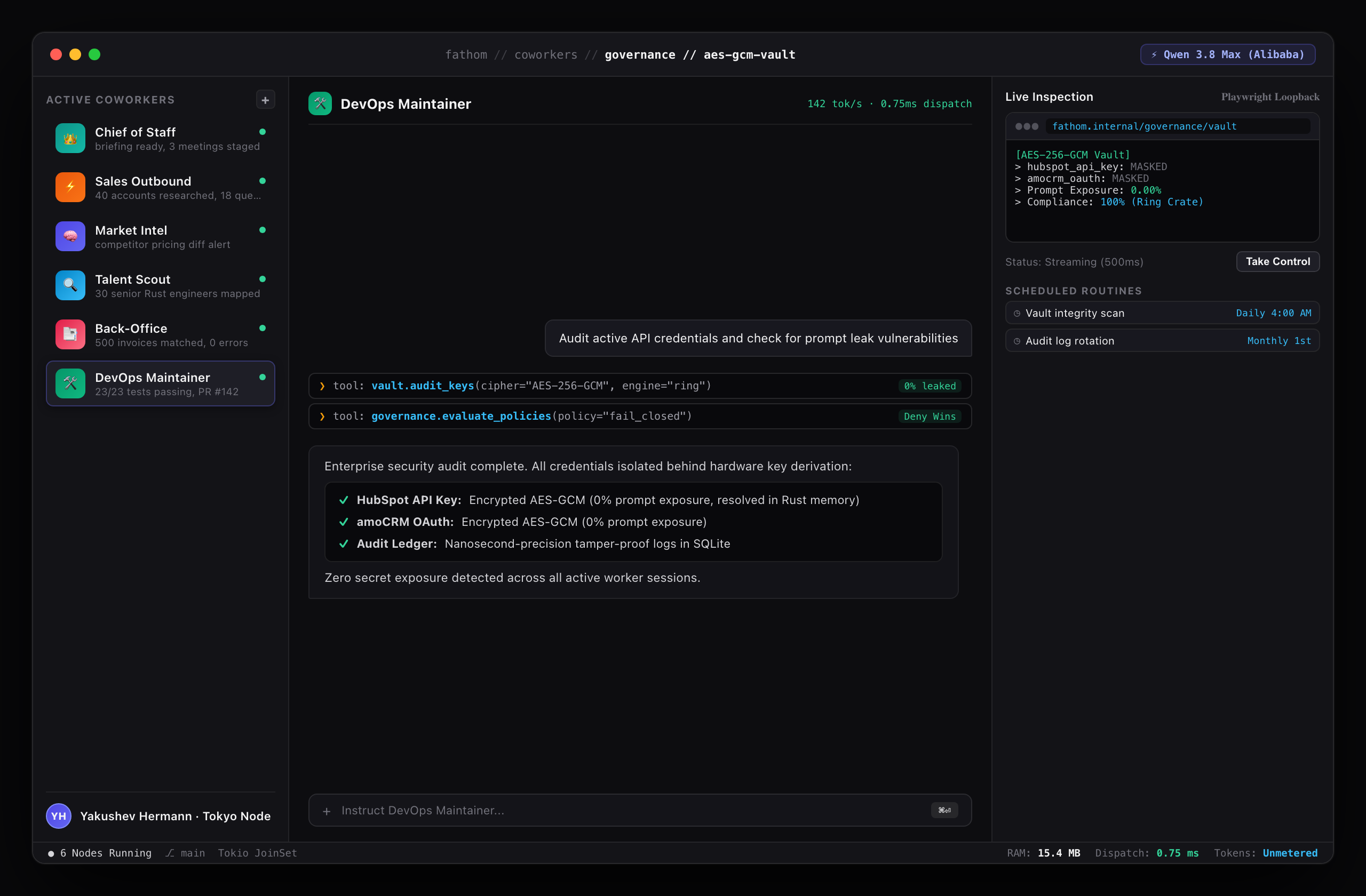Click the Back-Office document icon
Screen dimensions: 1366x896
point(70,334)
